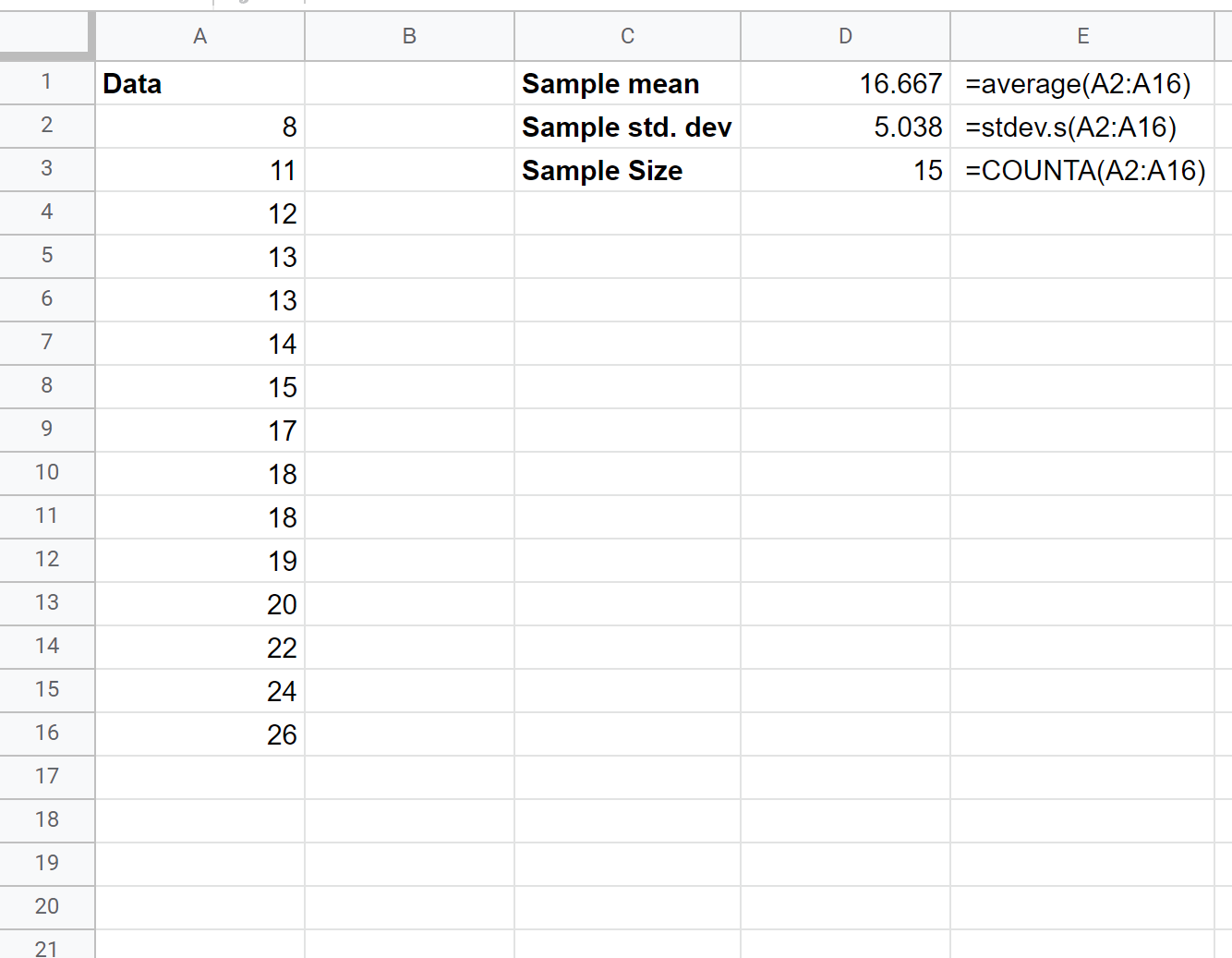This screenshot has width=1232, height=958.
Task: Select the row 10 header
Action: 46,473
